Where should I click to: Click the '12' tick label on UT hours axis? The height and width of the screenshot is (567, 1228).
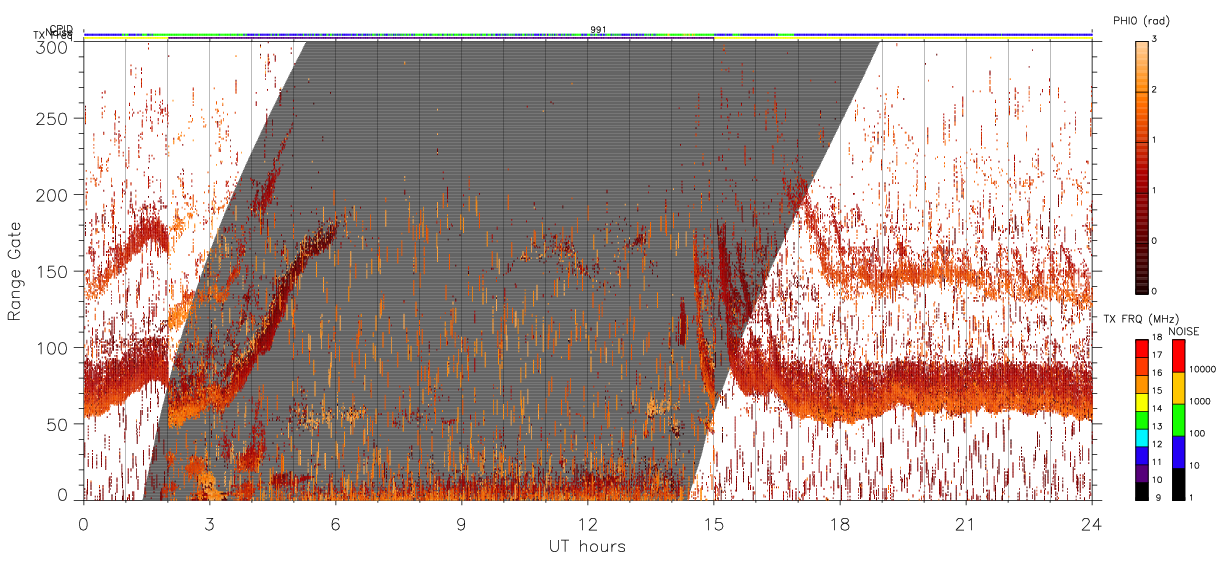click(x=587, y=524)
